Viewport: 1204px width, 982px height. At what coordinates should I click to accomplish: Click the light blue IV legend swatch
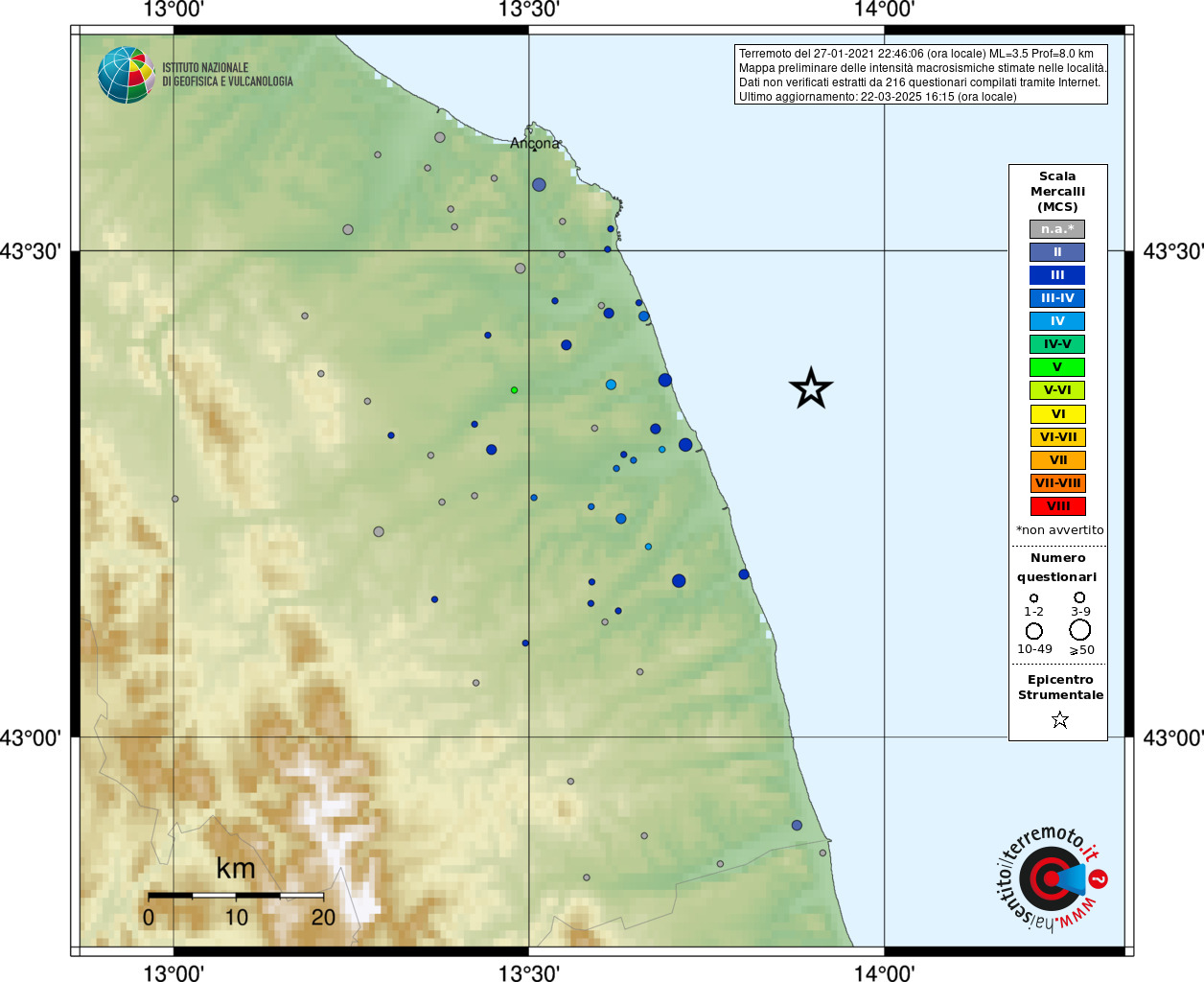click(x=1057, y=321)
